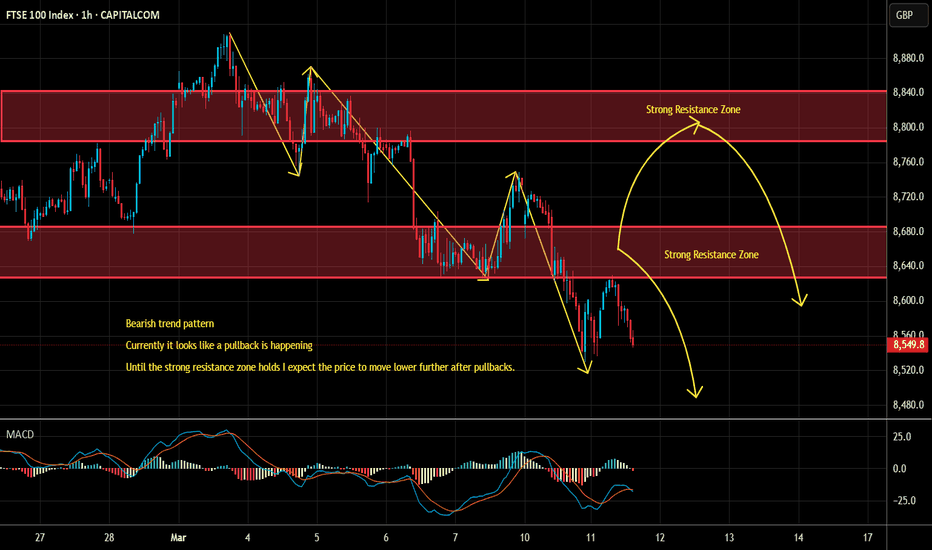The height and width of the screenshot is (550, 932).
Task: Click the 7 date on the time axis
Action: pos(455,538)
